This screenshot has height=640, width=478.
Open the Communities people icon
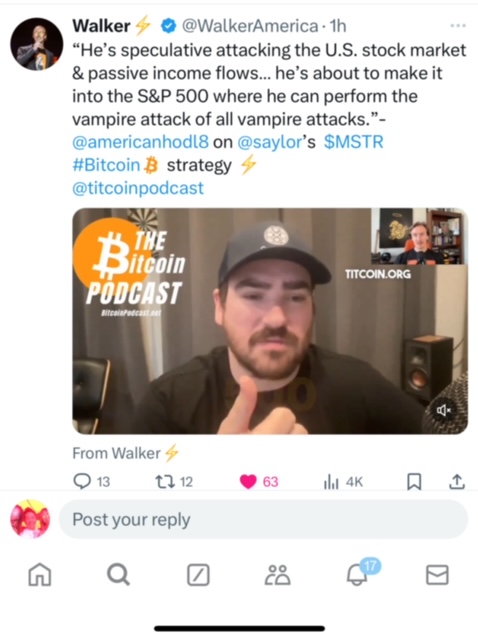pos(278,575)
